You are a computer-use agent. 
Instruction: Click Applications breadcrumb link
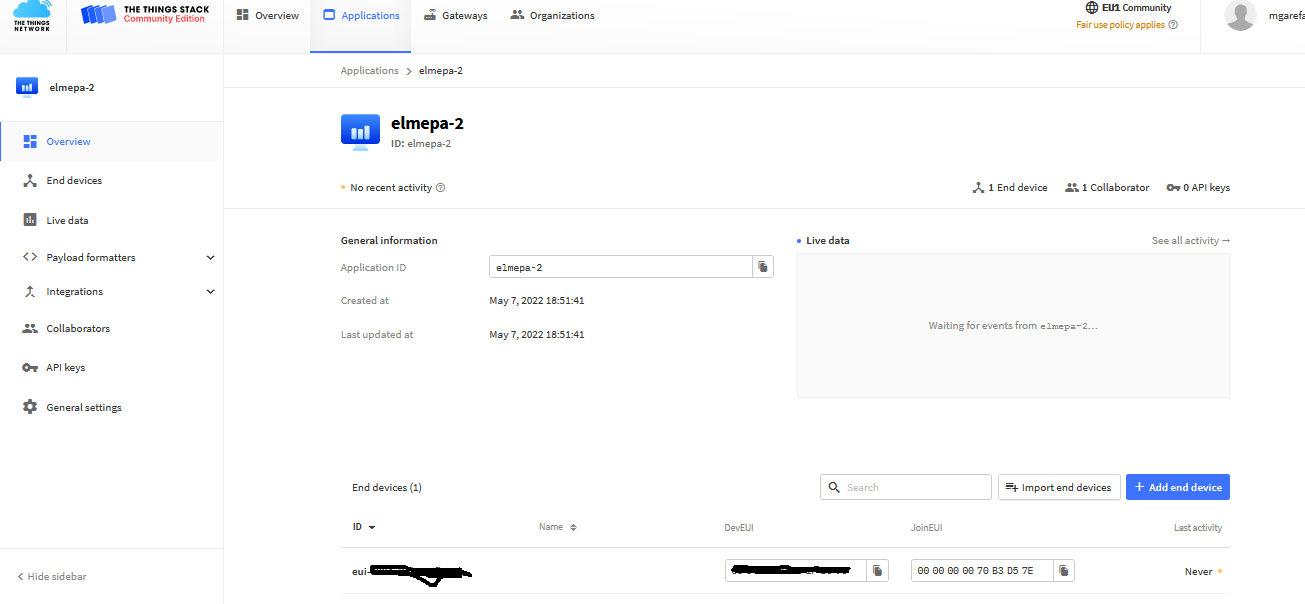pos(369,71)
